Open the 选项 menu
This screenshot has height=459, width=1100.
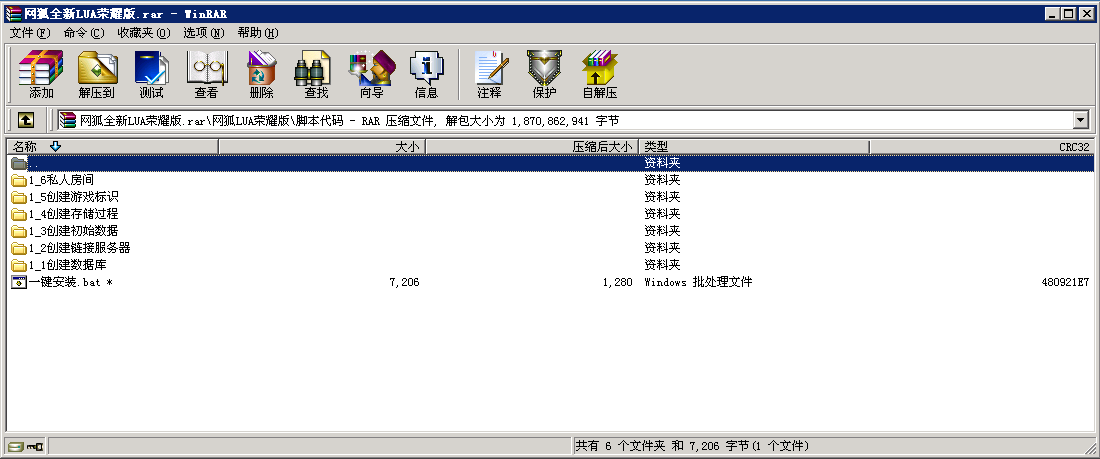point(203,32)
